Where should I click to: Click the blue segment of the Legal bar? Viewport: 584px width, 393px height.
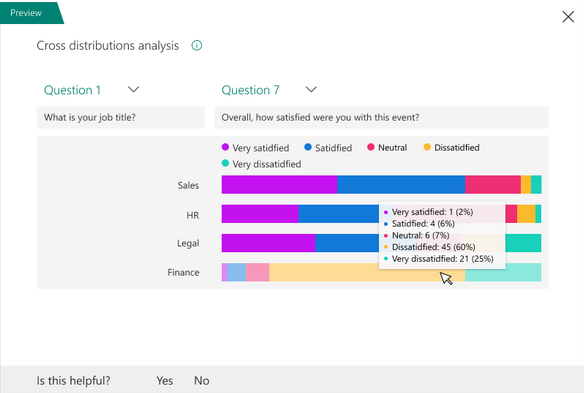pyautogui.click(x=347, y=243)
